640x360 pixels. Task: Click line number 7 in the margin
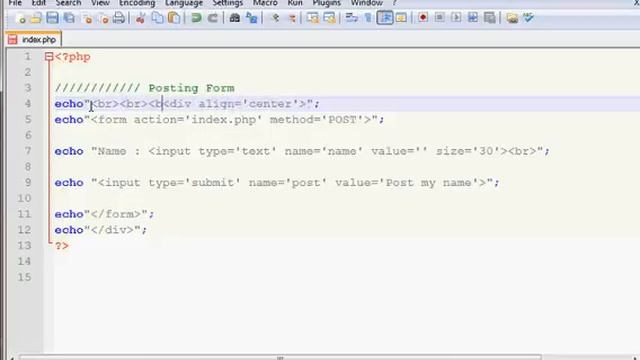pos(27,151)
